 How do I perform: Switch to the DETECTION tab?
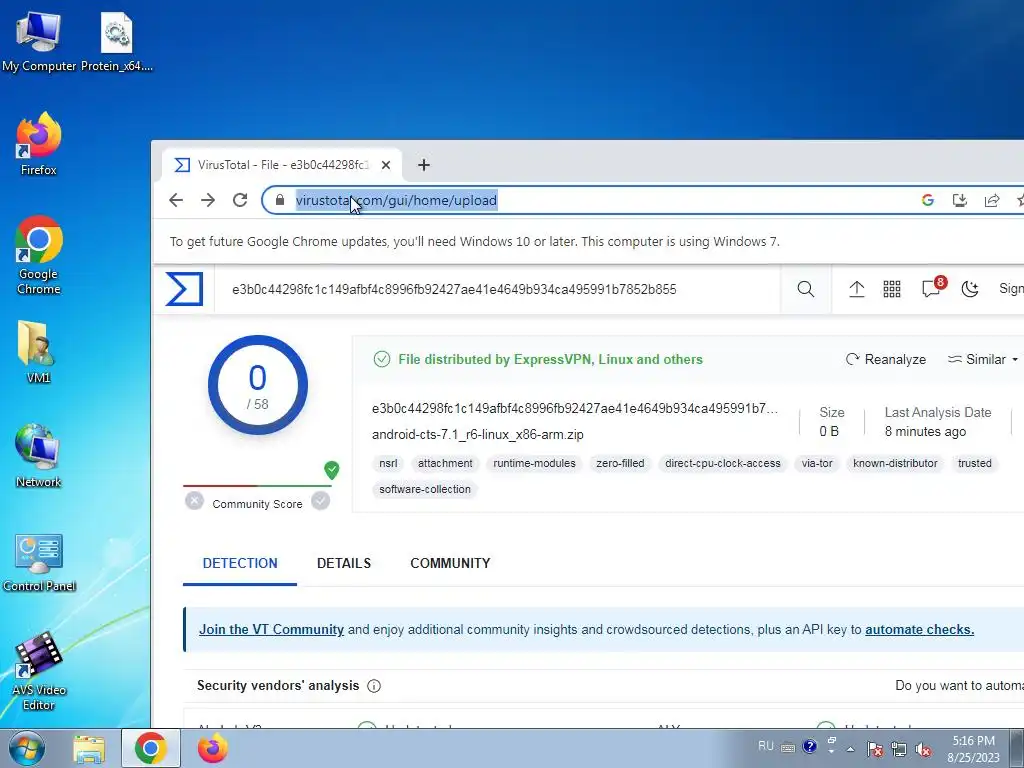pyautogui.click(x=240, y=563)
